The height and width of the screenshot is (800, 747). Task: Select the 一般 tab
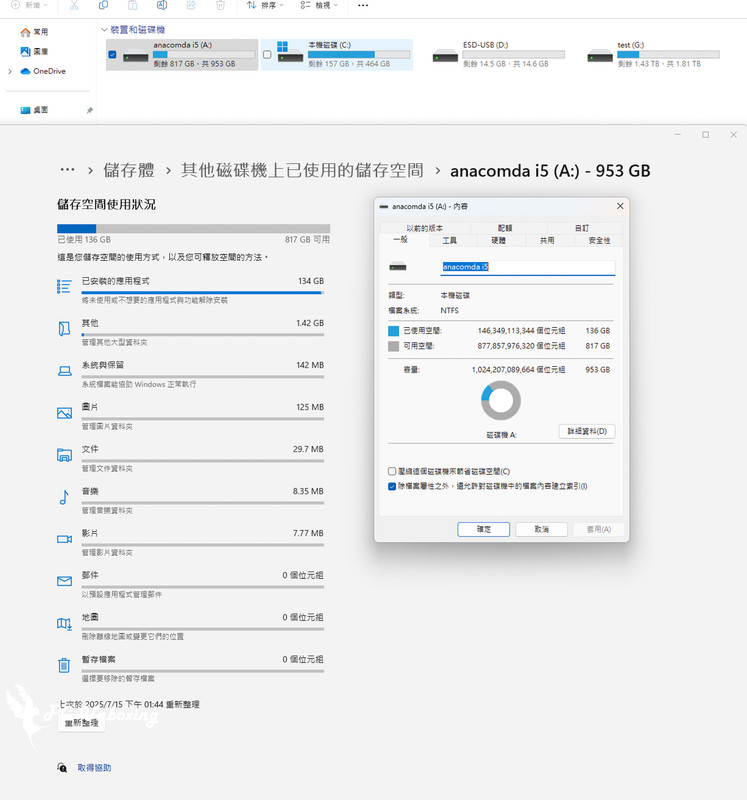pyautogui.click(x=401, y=240)
